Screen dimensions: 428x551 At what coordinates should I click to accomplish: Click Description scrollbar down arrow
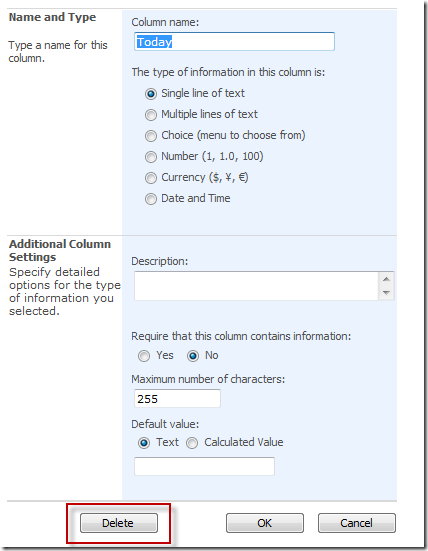[x=387, y=293]
